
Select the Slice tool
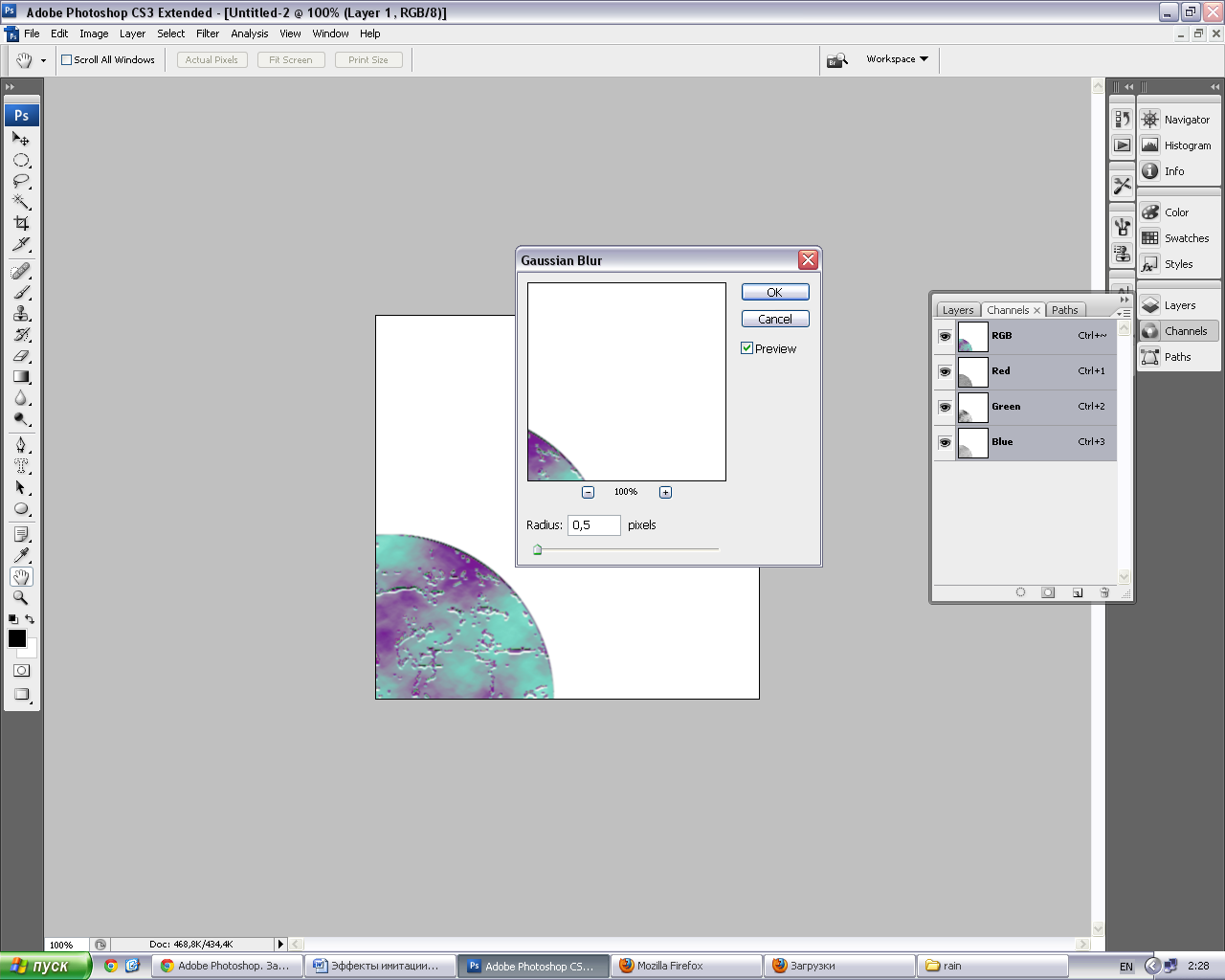coord(21,244)
